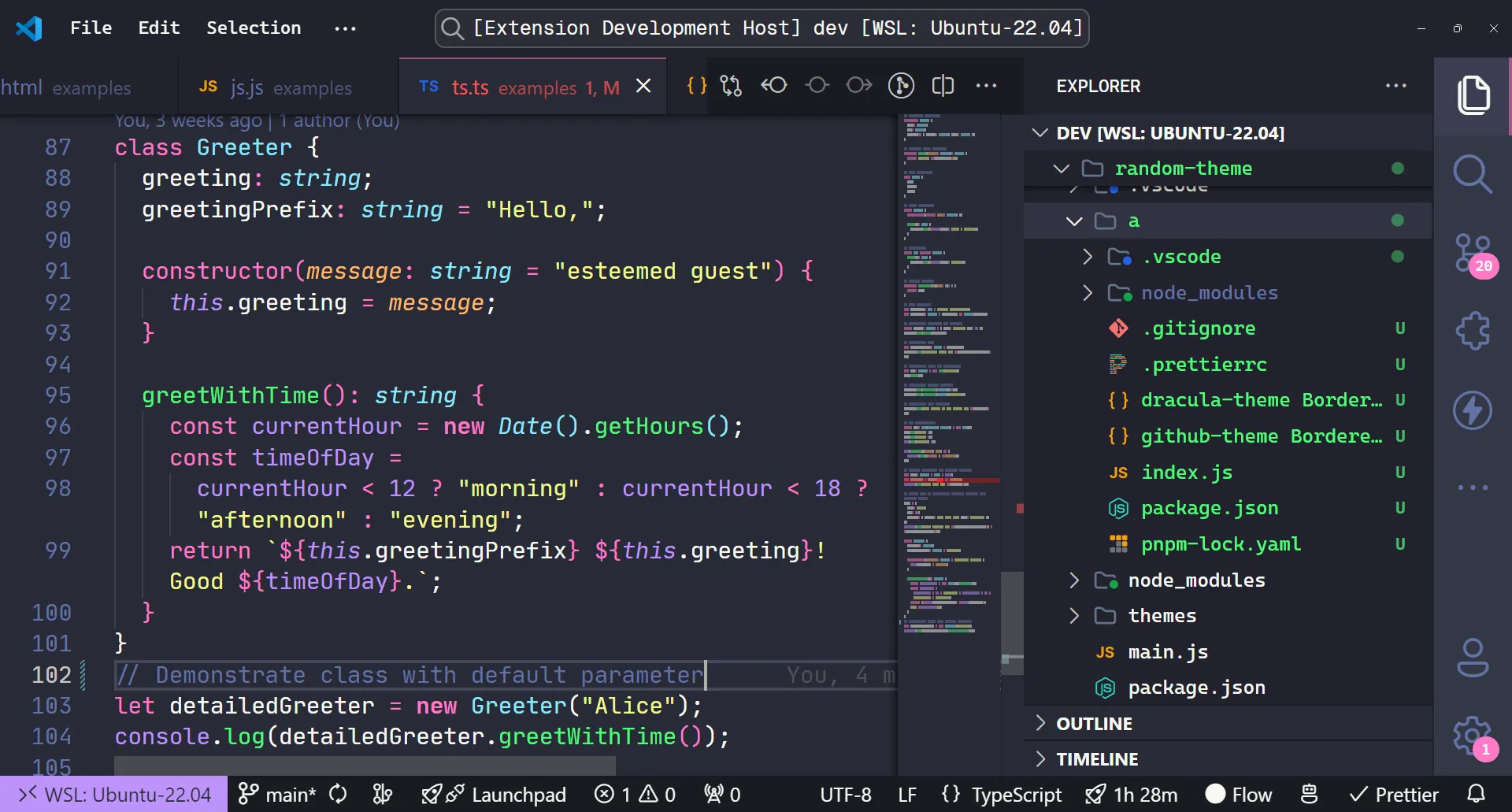Open the Selection menu

click(254, 28)
